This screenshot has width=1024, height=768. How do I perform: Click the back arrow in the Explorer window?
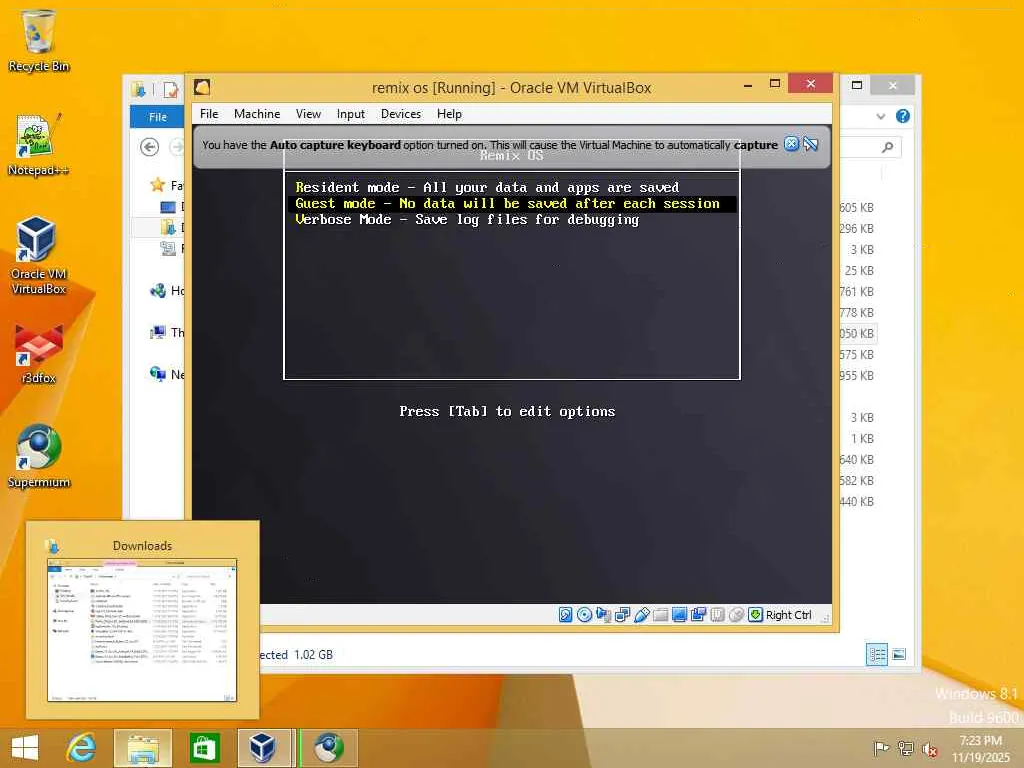pos(150,147)
